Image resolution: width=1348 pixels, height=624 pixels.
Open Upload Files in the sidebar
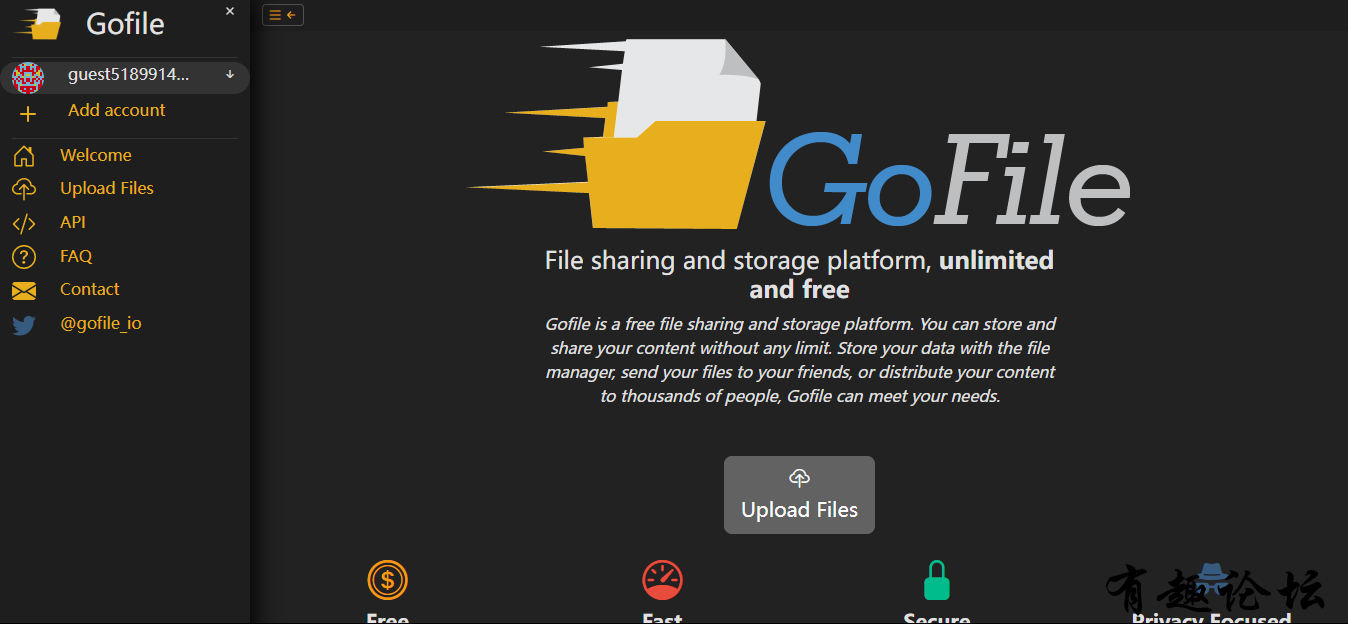tap(107, 188)
